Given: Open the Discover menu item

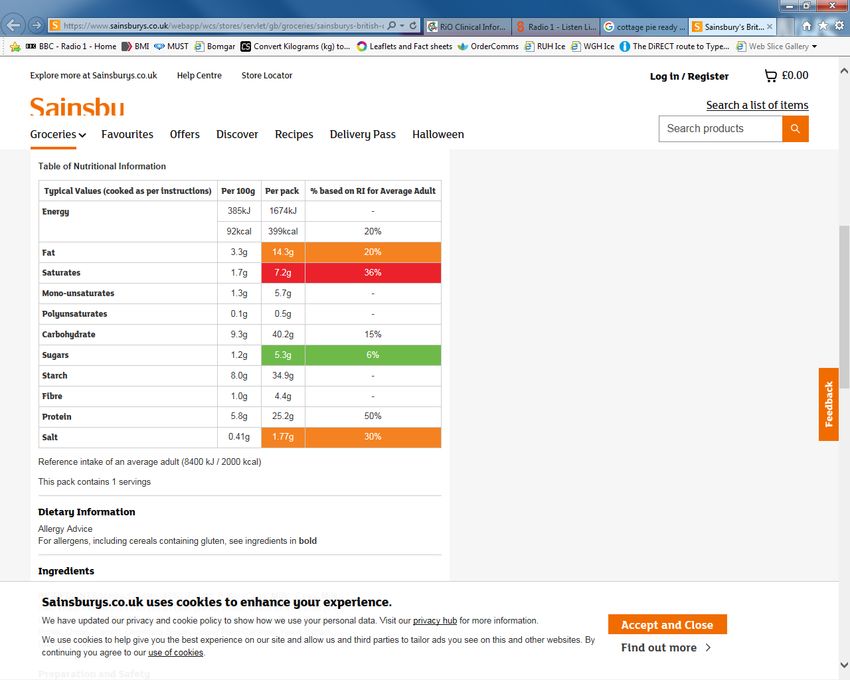Looking at the screenshot, I should (237, 134).
